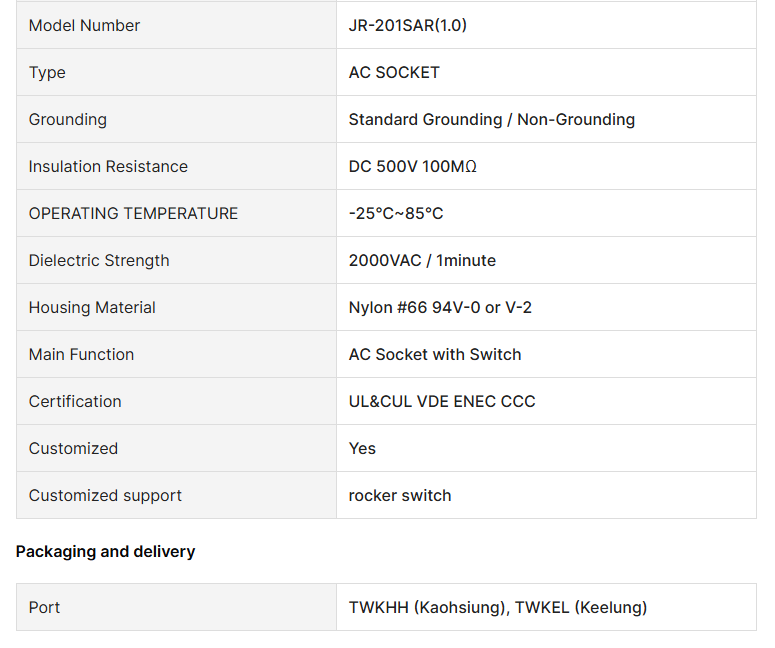Click the Housing Material label

92,307
